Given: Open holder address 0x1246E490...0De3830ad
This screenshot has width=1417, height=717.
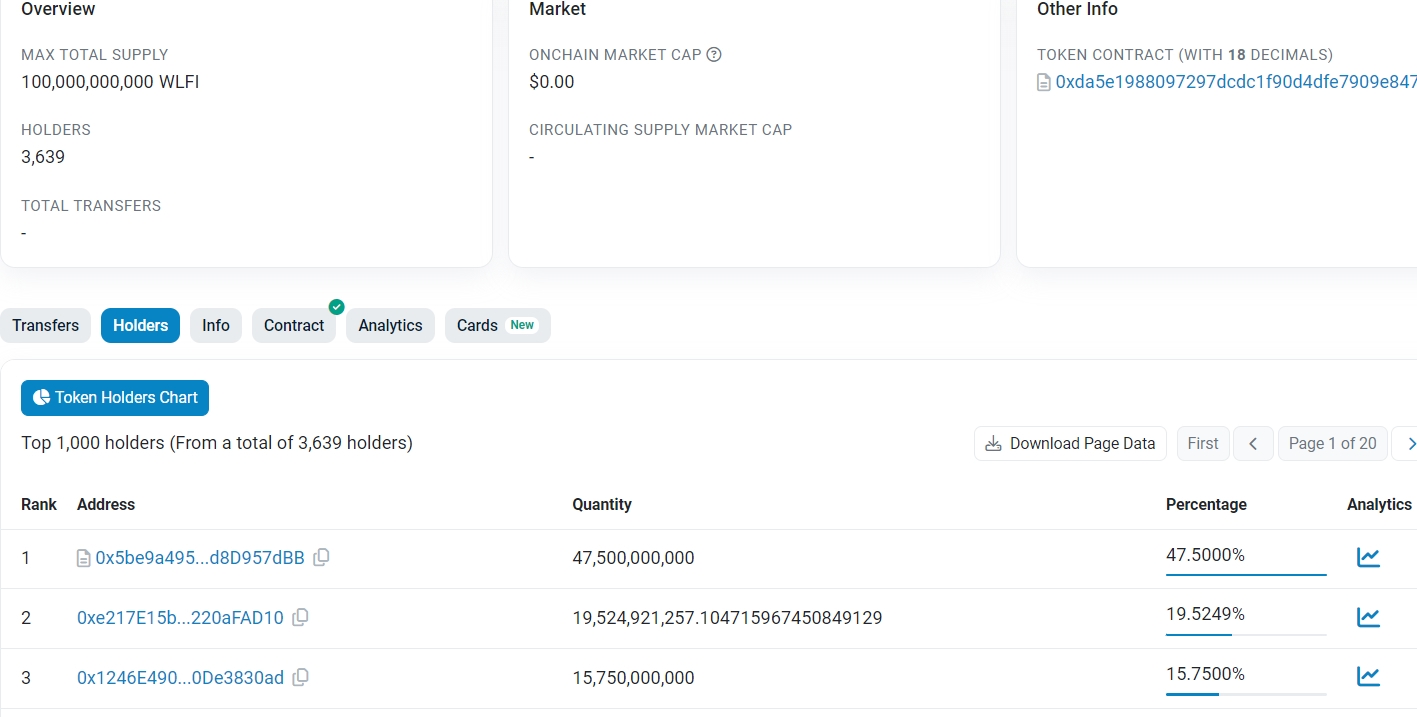Looking at the screenshot, I should click(x=180, y=678).
